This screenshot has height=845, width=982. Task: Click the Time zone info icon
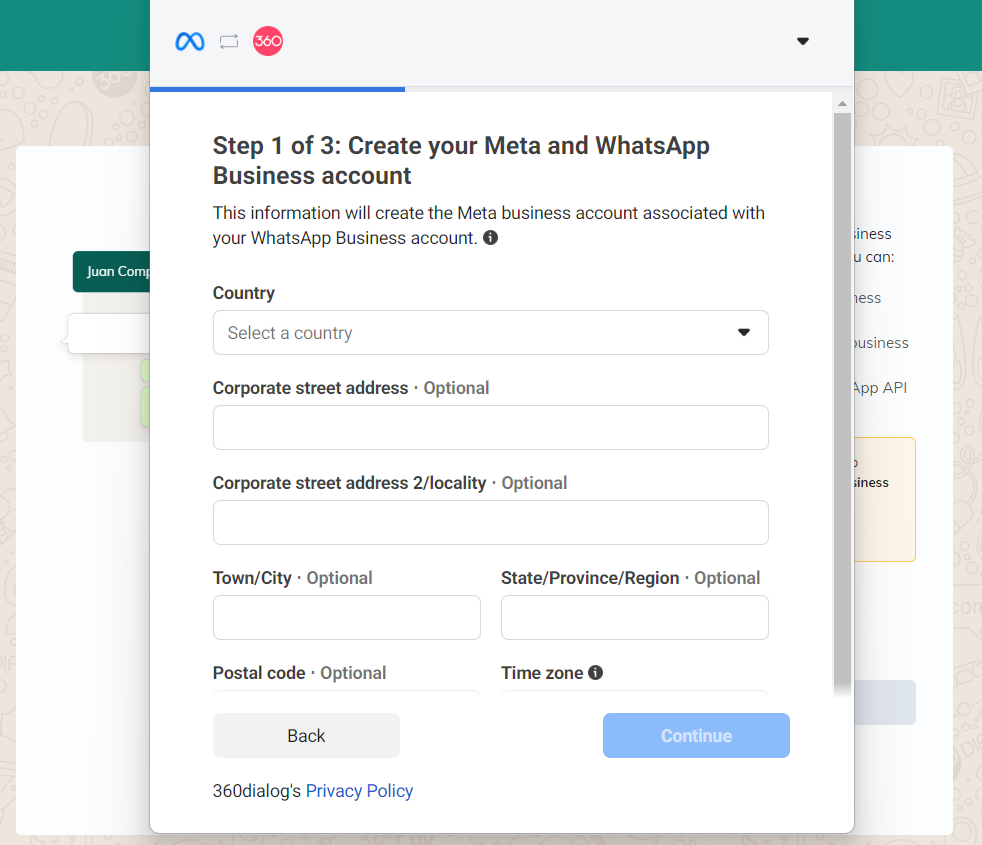596,673
